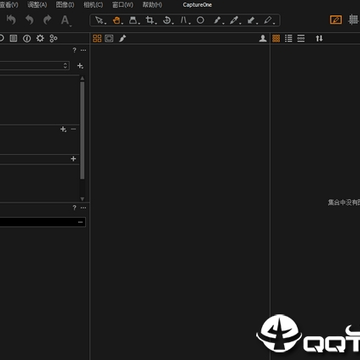This screenshot has height=360, width=360.
Task: Click the left panel vertical scrollbar thumb
Action: [82, 131]
